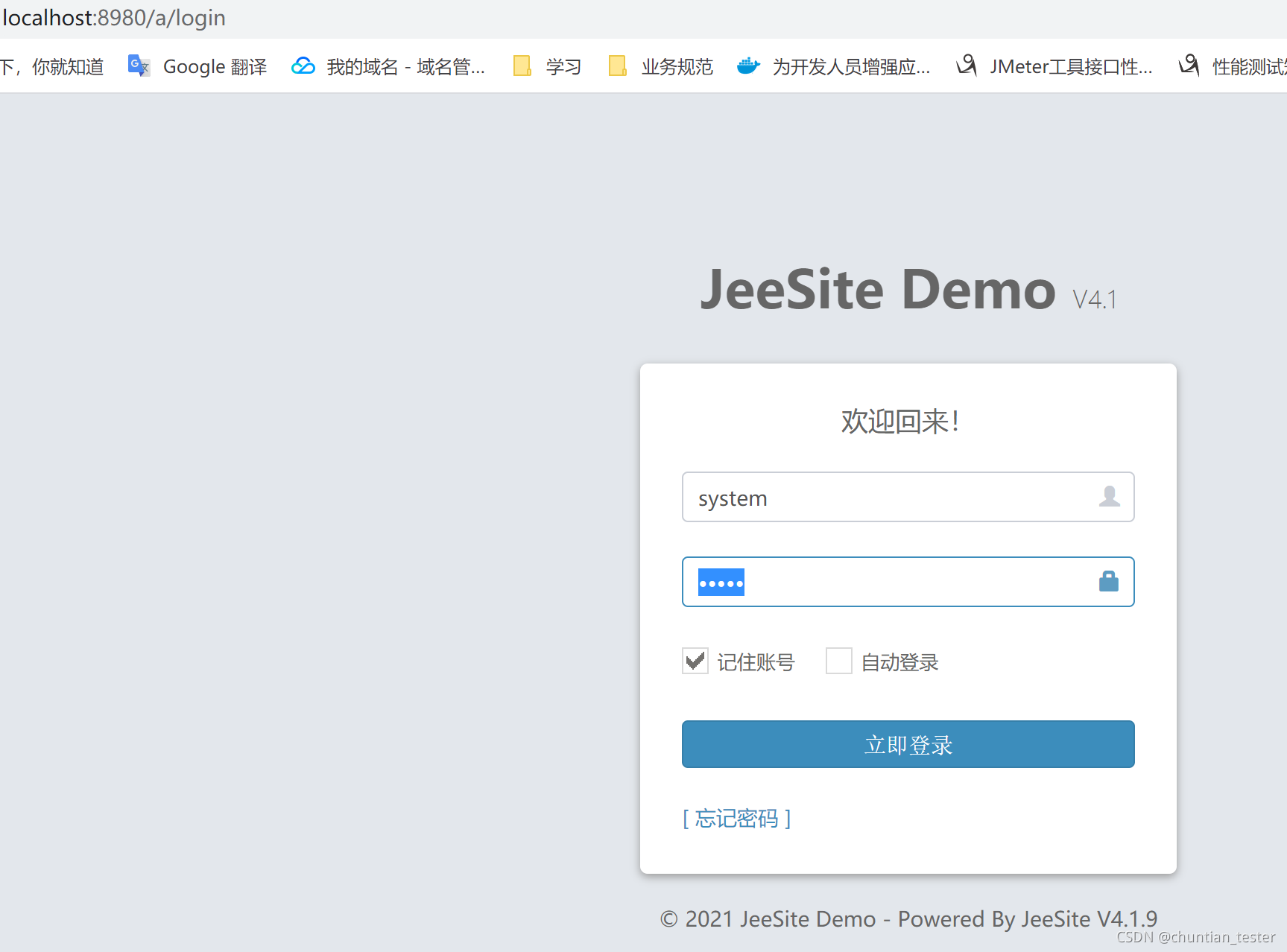Image resolution: width=1287 pixels, height=952 pixels.
Task: Open the 为开发人员增强应 bookmark label
Action: click(x=851, y=67)
